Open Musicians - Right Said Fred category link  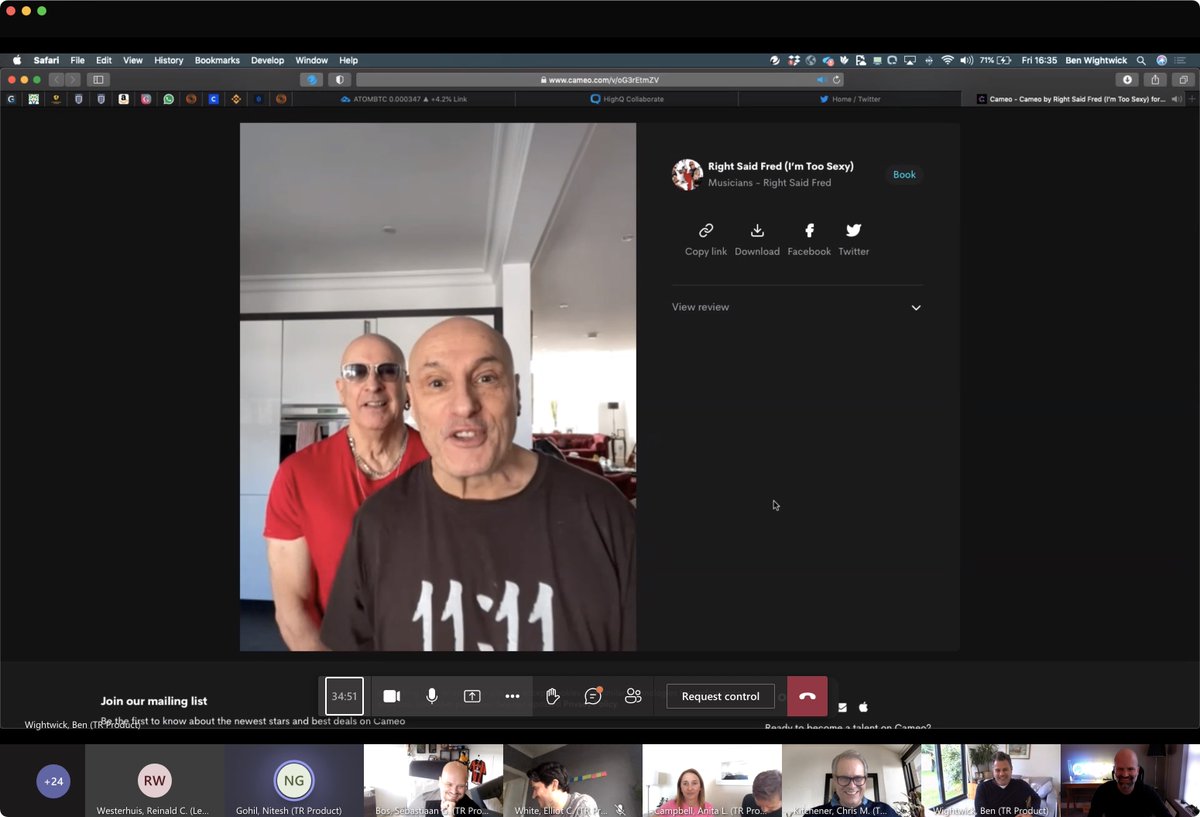tap(769, 183)
